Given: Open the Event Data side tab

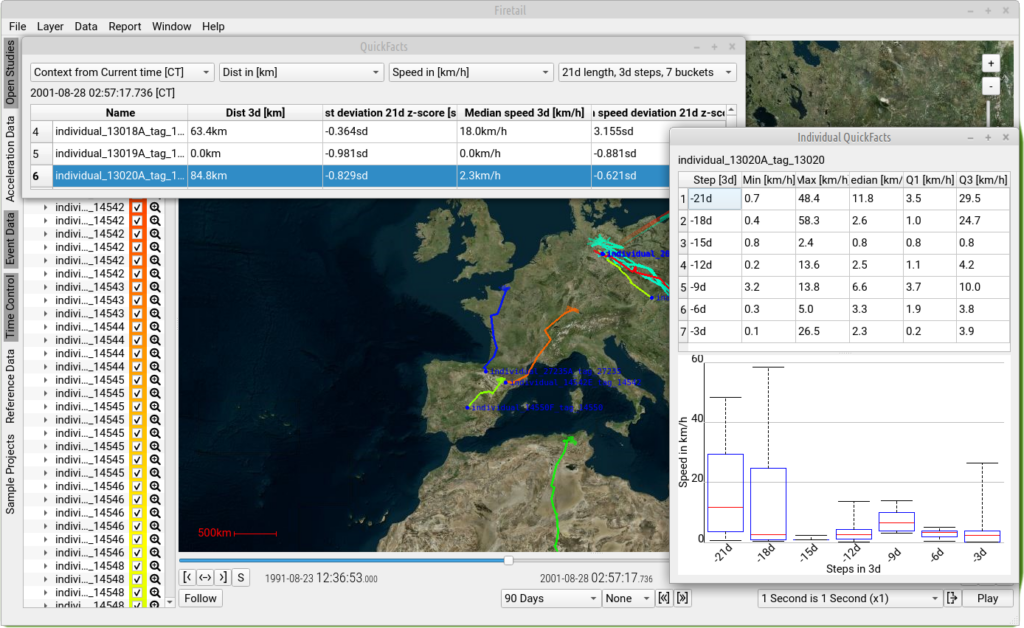Looking at the screenshot, I should pos(10,239).
